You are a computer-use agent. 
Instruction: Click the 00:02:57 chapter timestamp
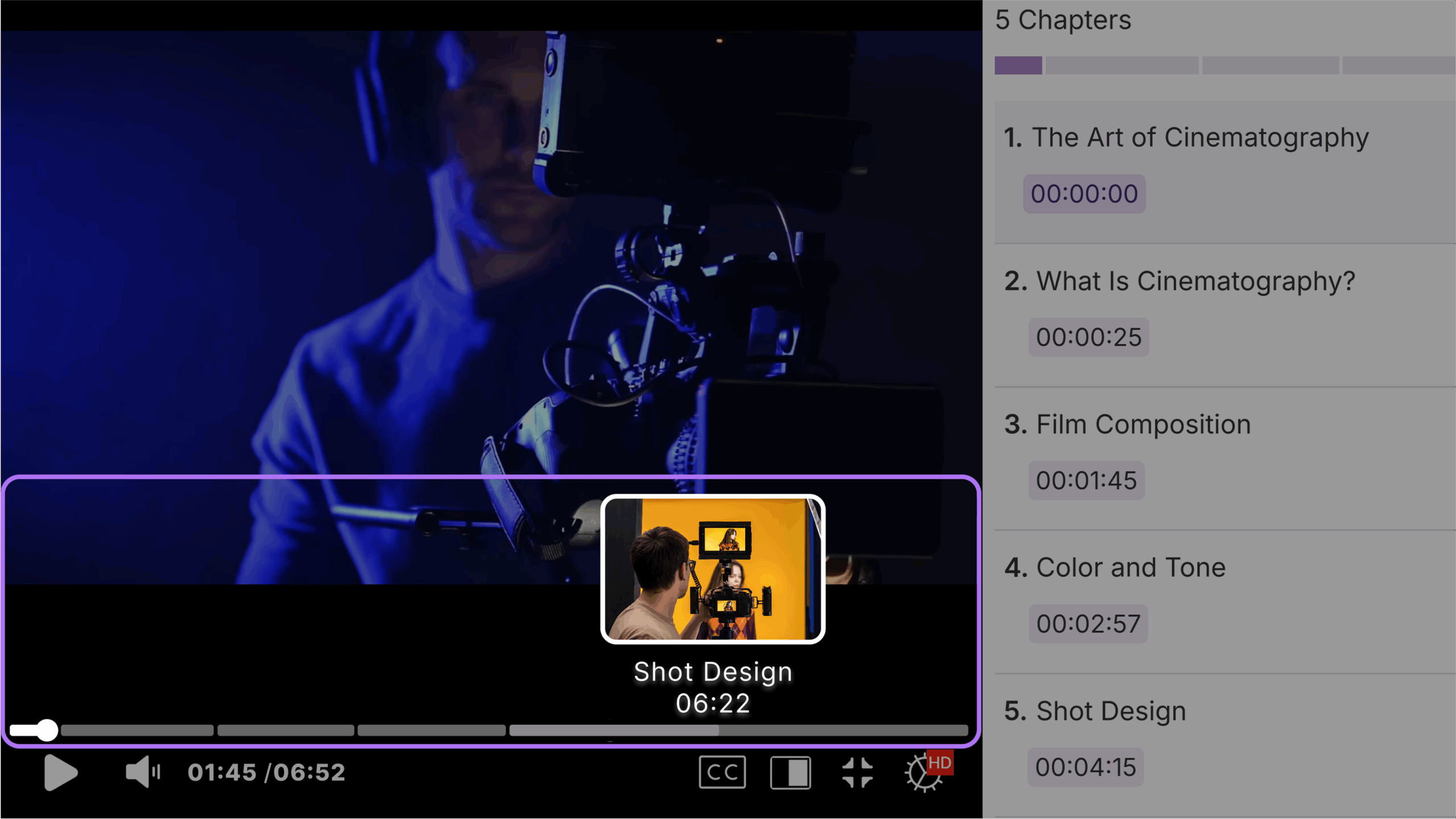[x=1087, y=624]
